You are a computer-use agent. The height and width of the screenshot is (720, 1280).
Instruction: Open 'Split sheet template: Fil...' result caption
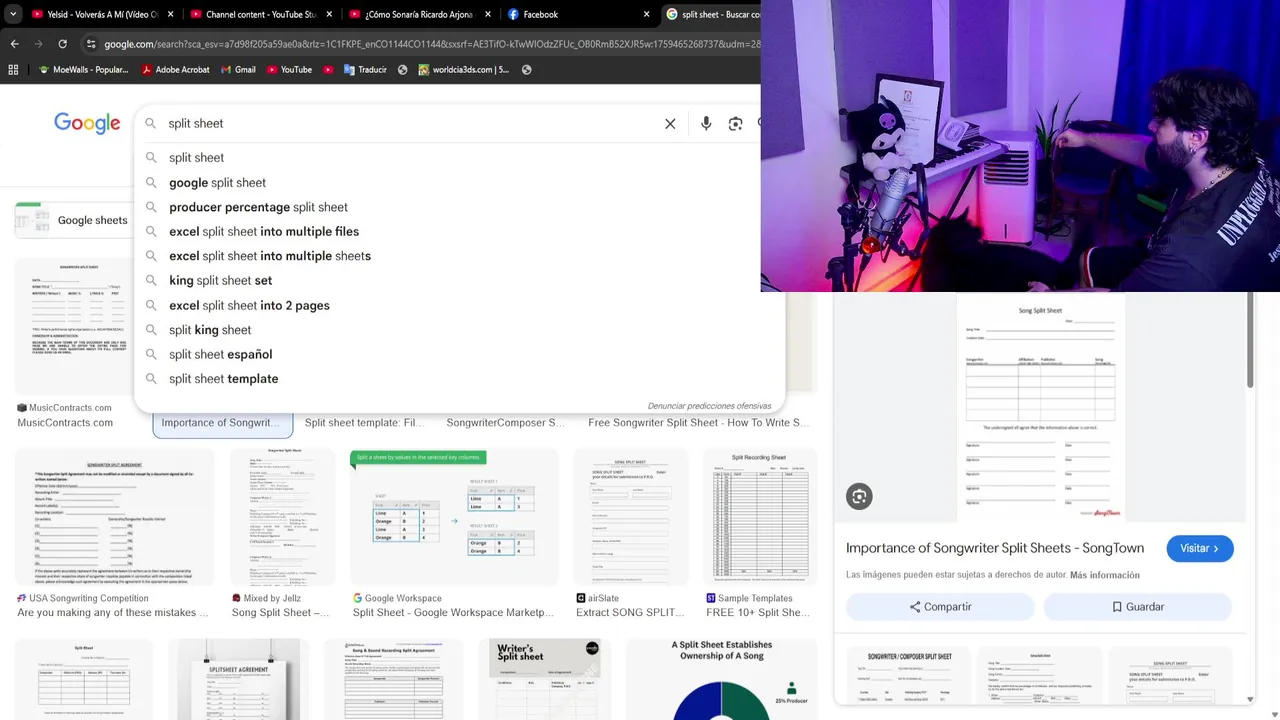coord(365,423)
